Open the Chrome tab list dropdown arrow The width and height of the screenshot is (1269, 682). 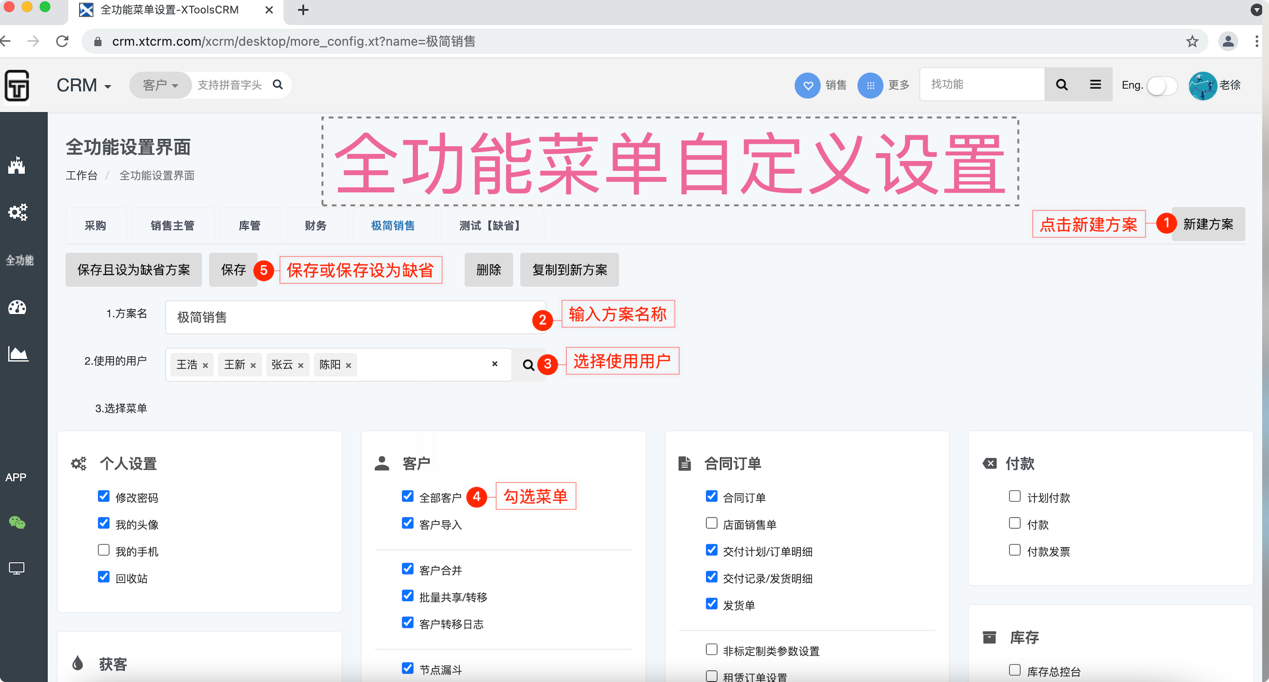(x=1256, y=10)
